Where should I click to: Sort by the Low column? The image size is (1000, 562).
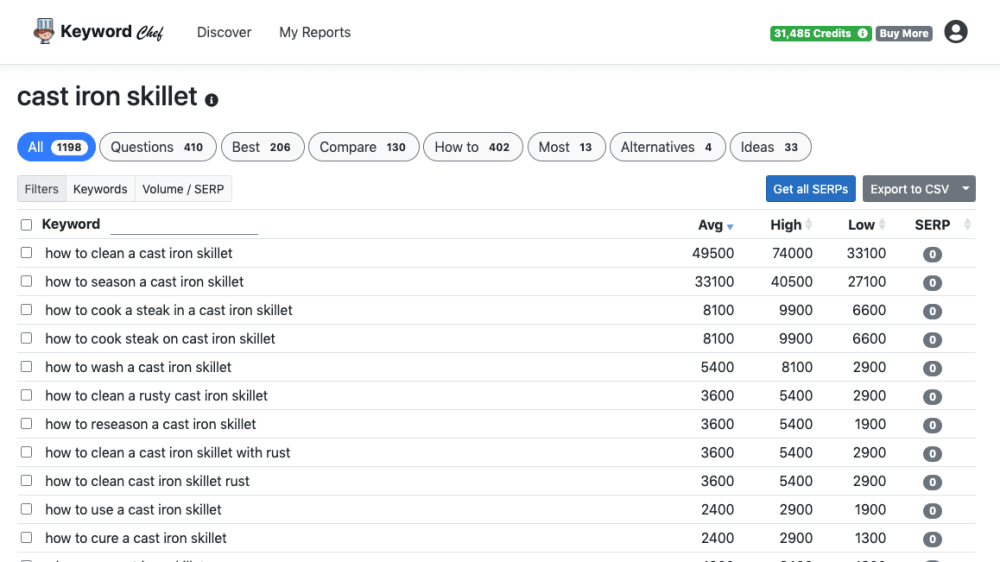867,225
